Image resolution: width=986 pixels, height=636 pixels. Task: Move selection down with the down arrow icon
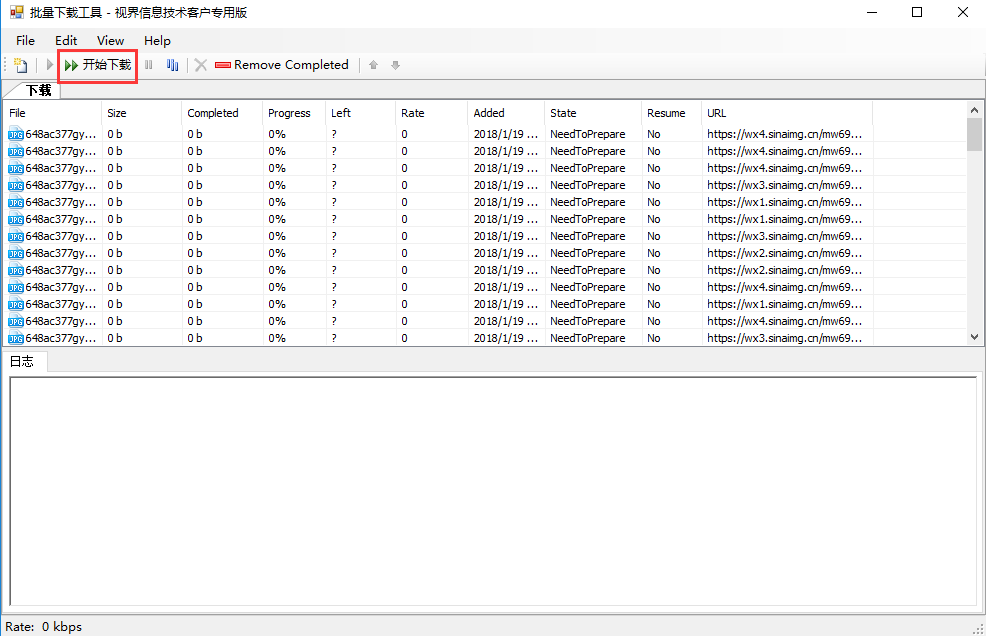pyautogui.click(x=396, y=65)
